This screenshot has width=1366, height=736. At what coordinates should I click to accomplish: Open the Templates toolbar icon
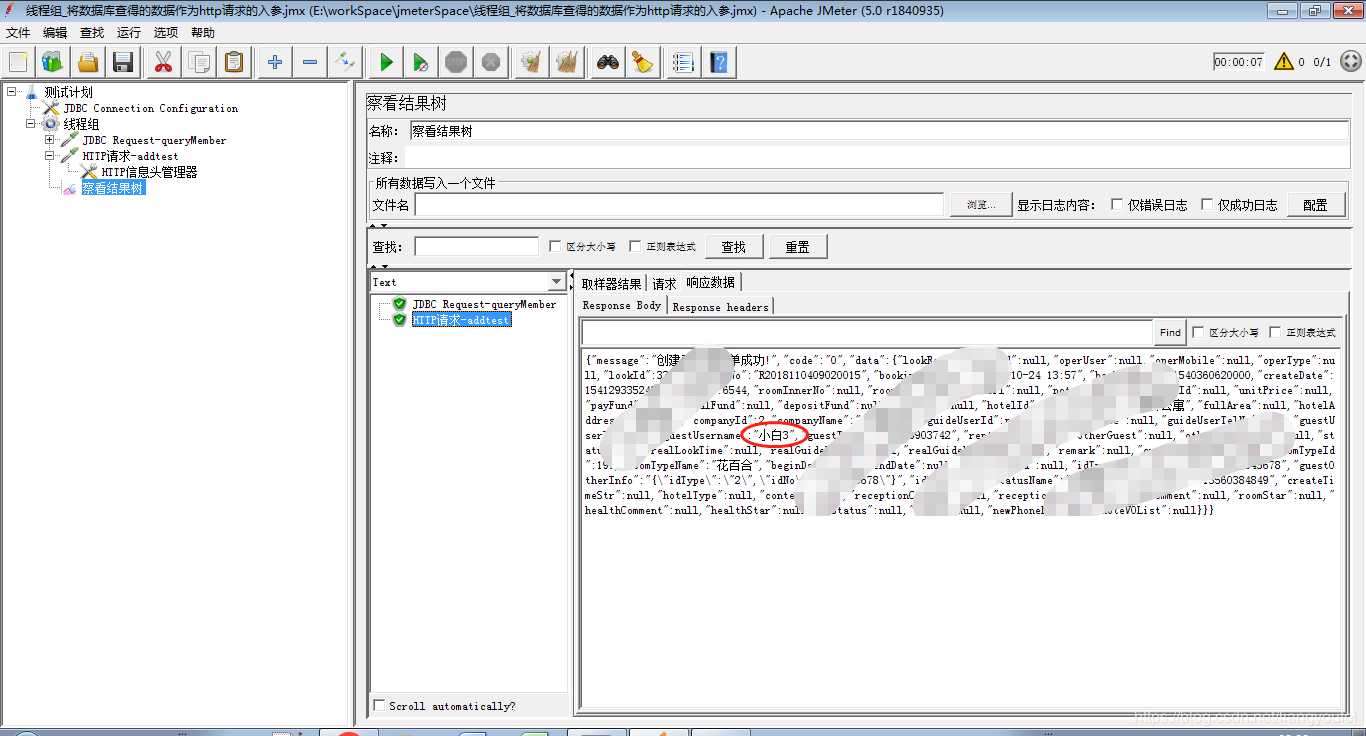(53, 63)
